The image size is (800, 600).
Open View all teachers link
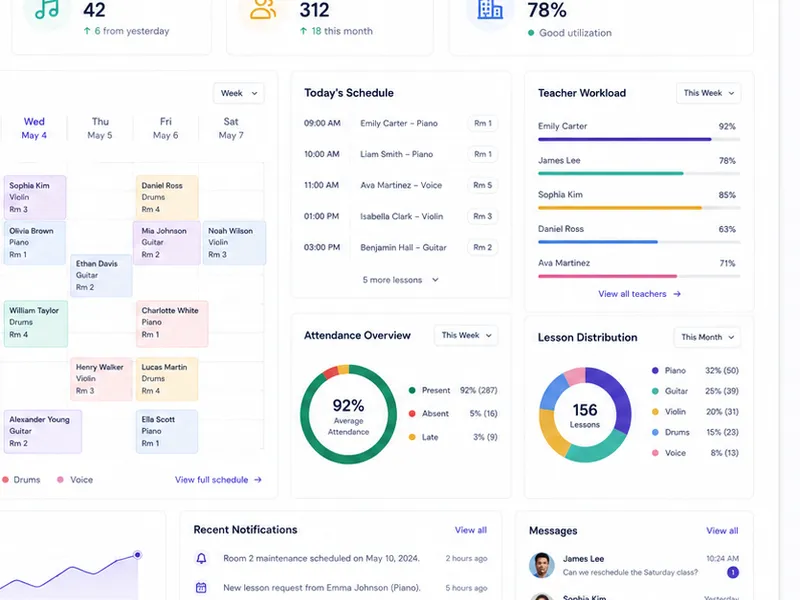click(x=639, y=294)
